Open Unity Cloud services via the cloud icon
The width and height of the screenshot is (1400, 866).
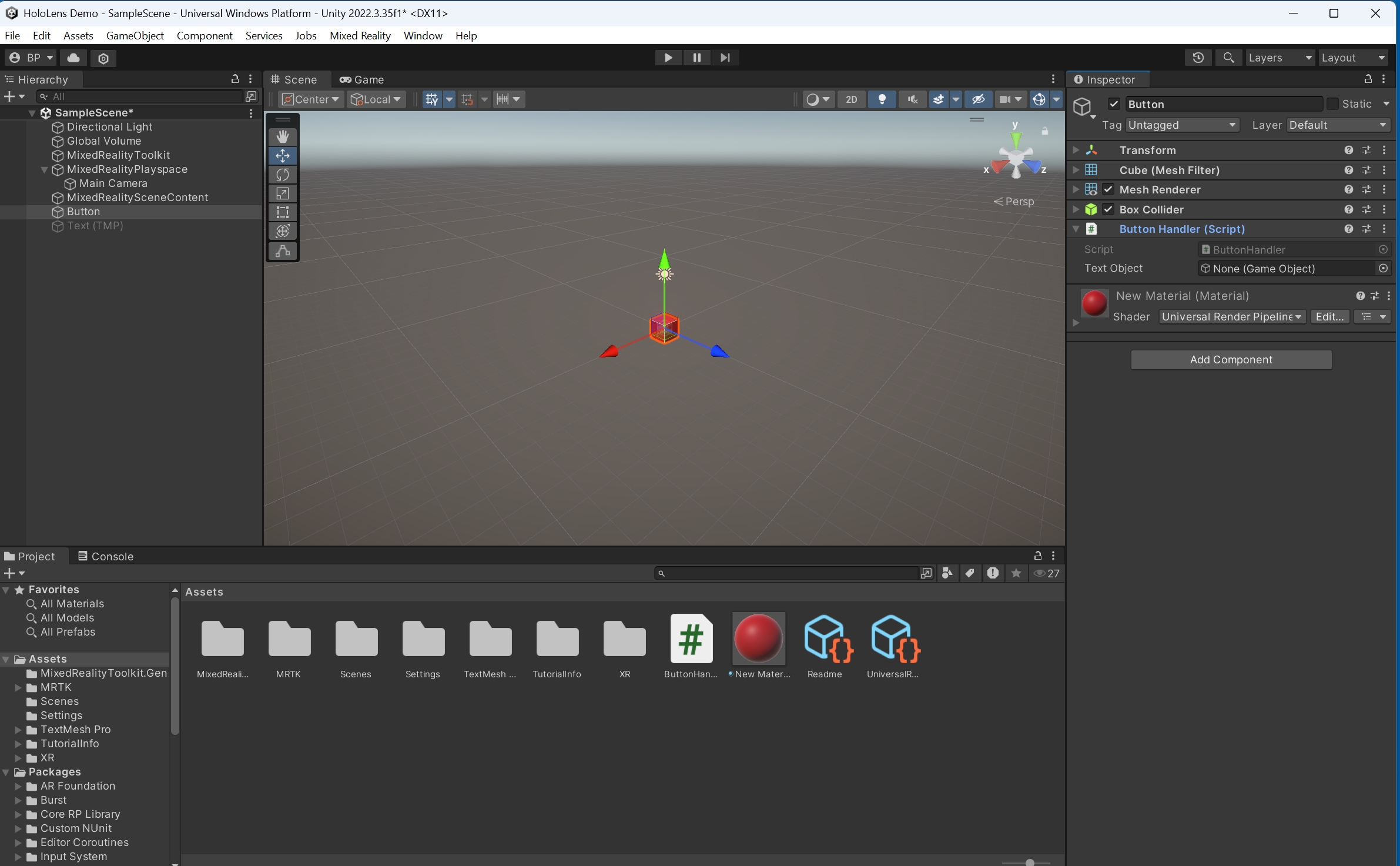click(x=73, y=58)
